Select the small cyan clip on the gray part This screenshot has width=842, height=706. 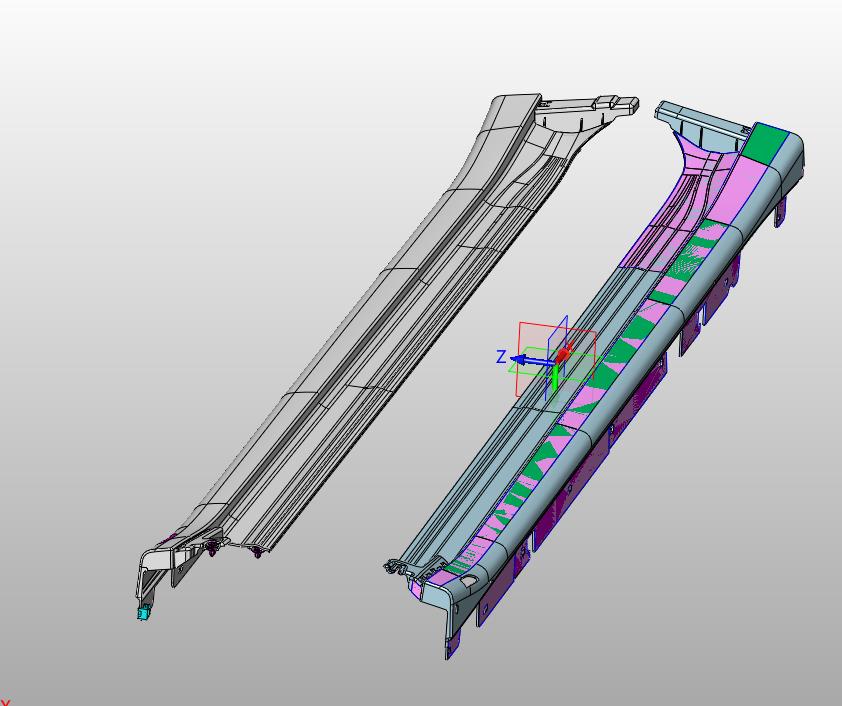tap(144, 613)
